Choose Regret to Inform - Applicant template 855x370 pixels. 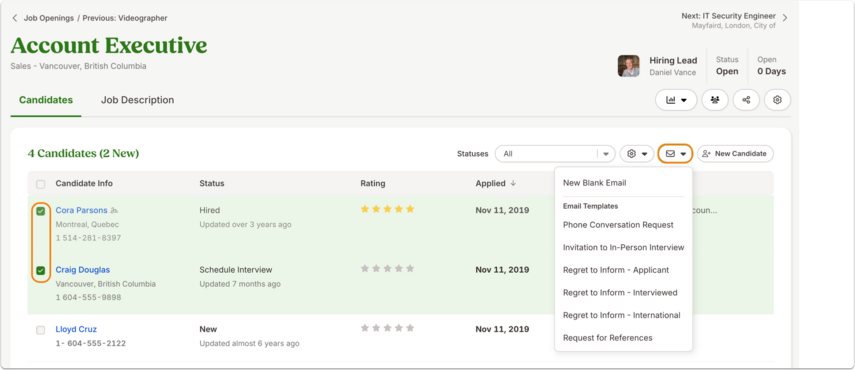[616, 270]
